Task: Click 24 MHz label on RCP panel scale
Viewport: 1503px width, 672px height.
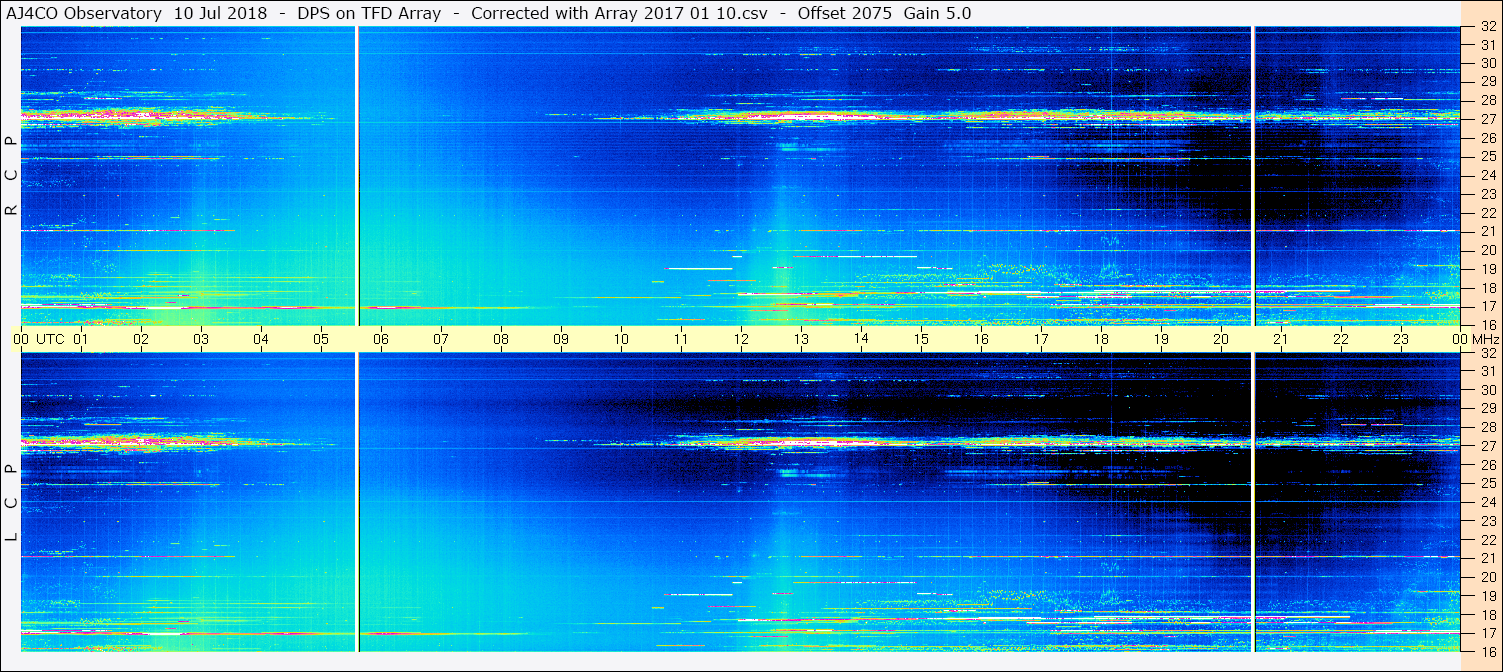Action: pyautogui.click(x=1487, y=175)
